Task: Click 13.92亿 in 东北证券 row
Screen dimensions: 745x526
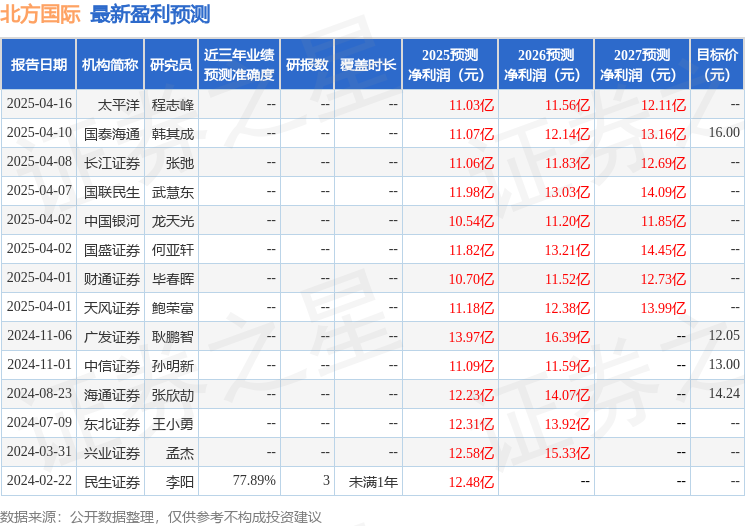Action: pyautogui.click(x=568, y=424)
